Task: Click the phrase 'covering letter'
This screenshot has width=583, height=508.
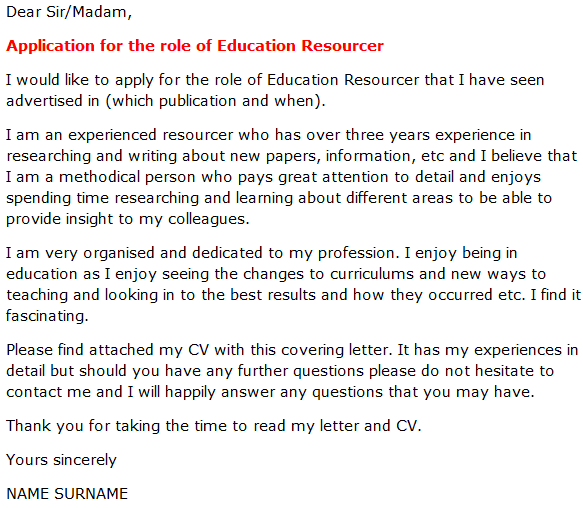Action: click(x=336, y=350)
